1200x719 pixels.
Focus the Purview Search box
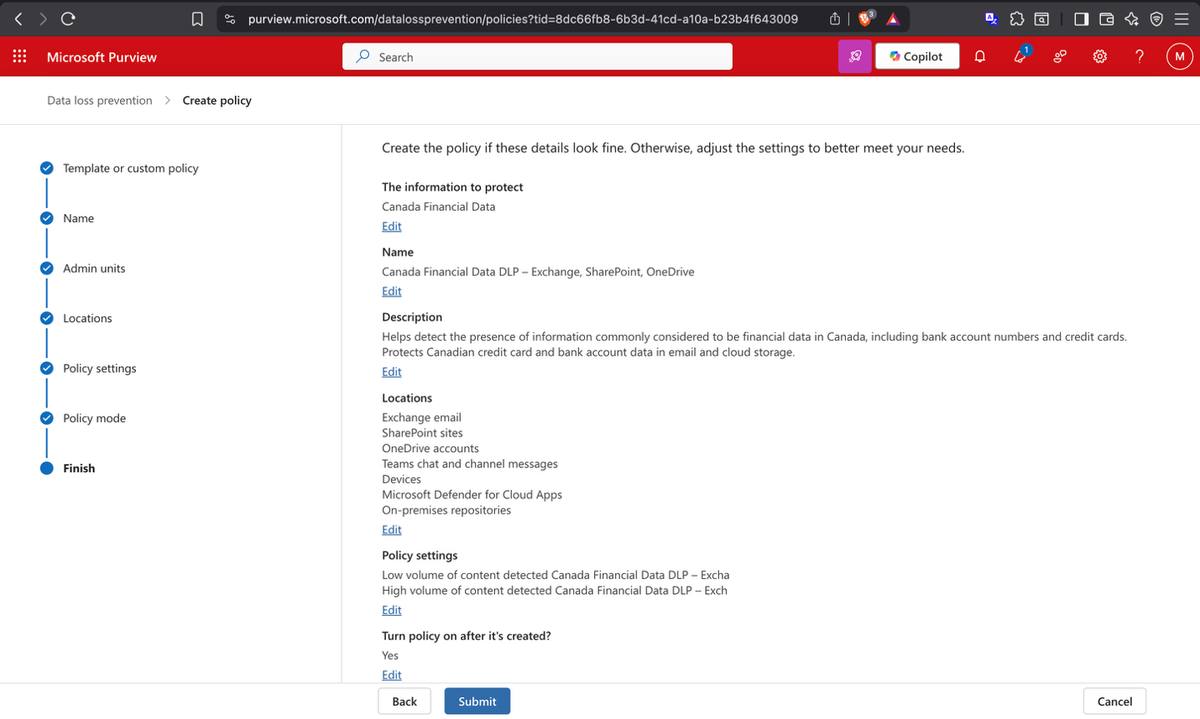(537, 57)
